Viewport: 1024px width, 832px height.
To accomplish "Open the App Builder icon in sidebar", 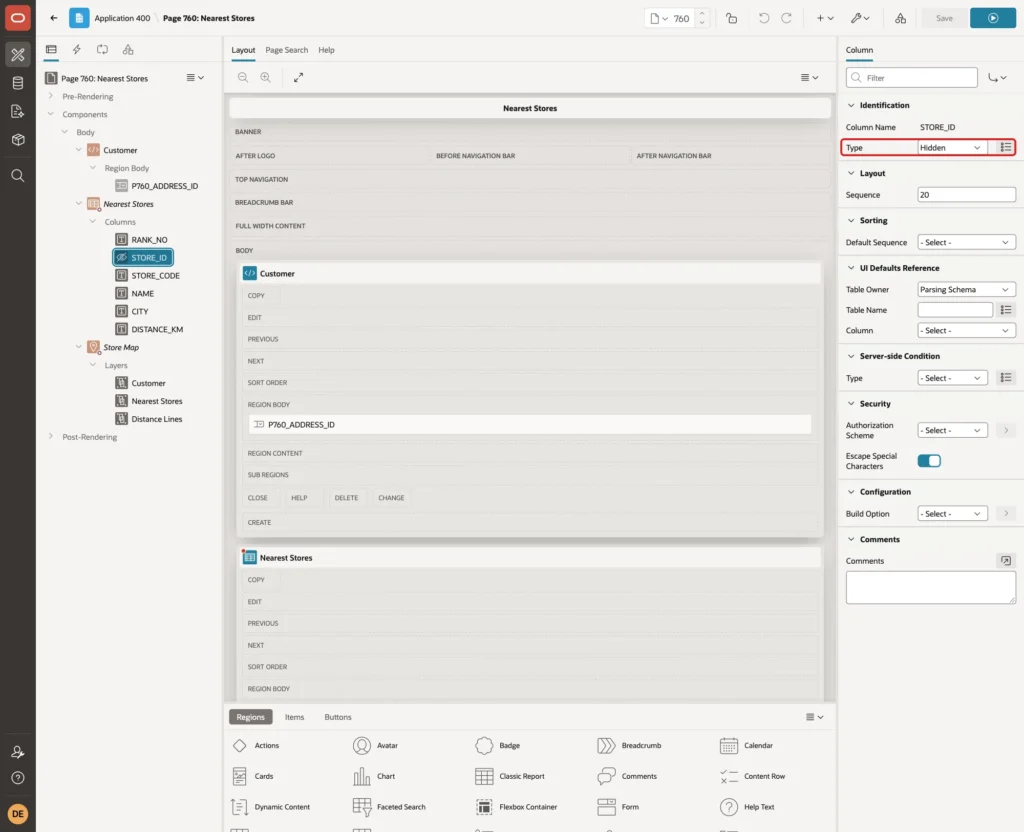I will [18, 54].
